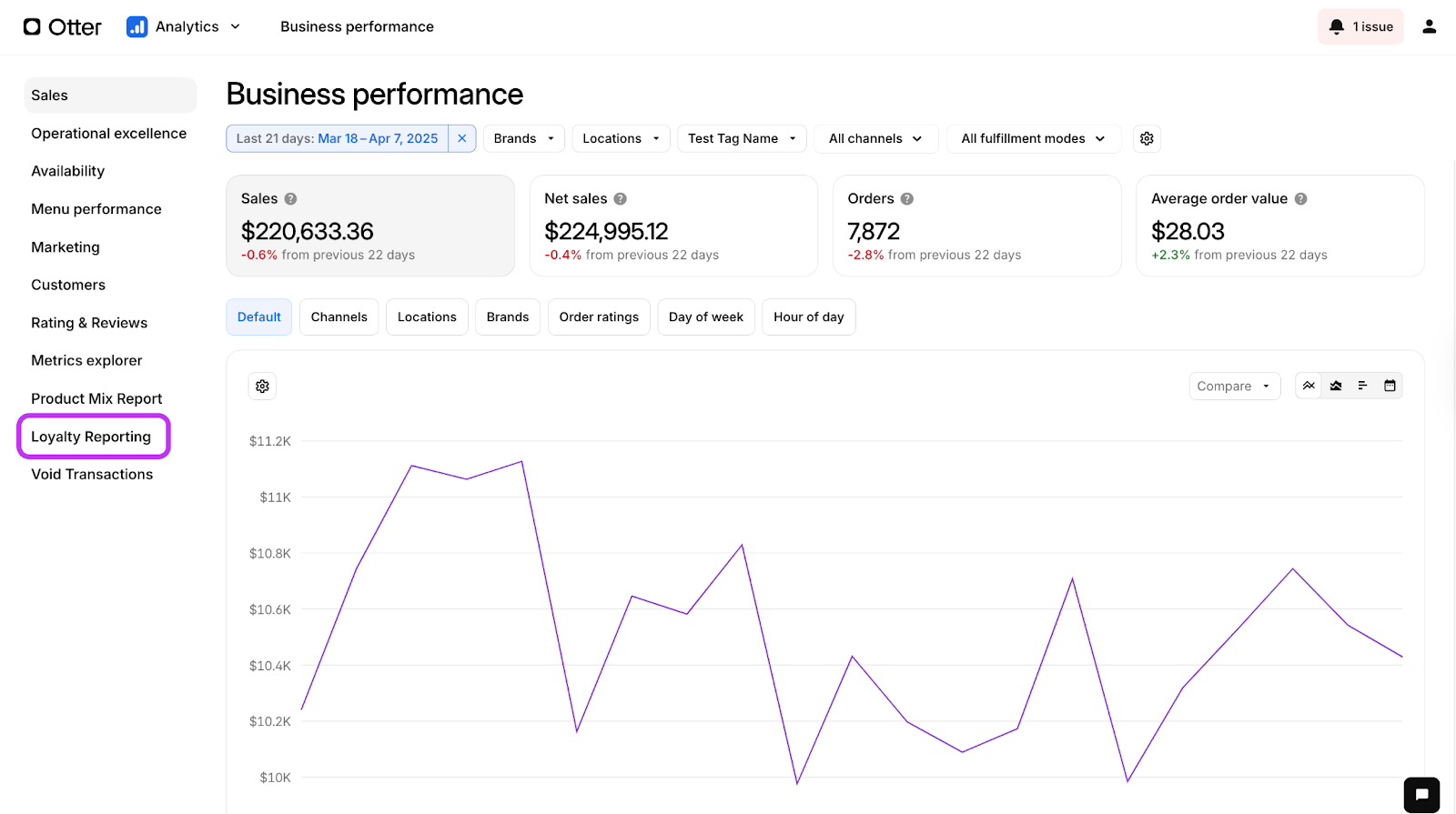Click the Otter logo
Viewport: 1456px width, 814px height.
(62, 27)
